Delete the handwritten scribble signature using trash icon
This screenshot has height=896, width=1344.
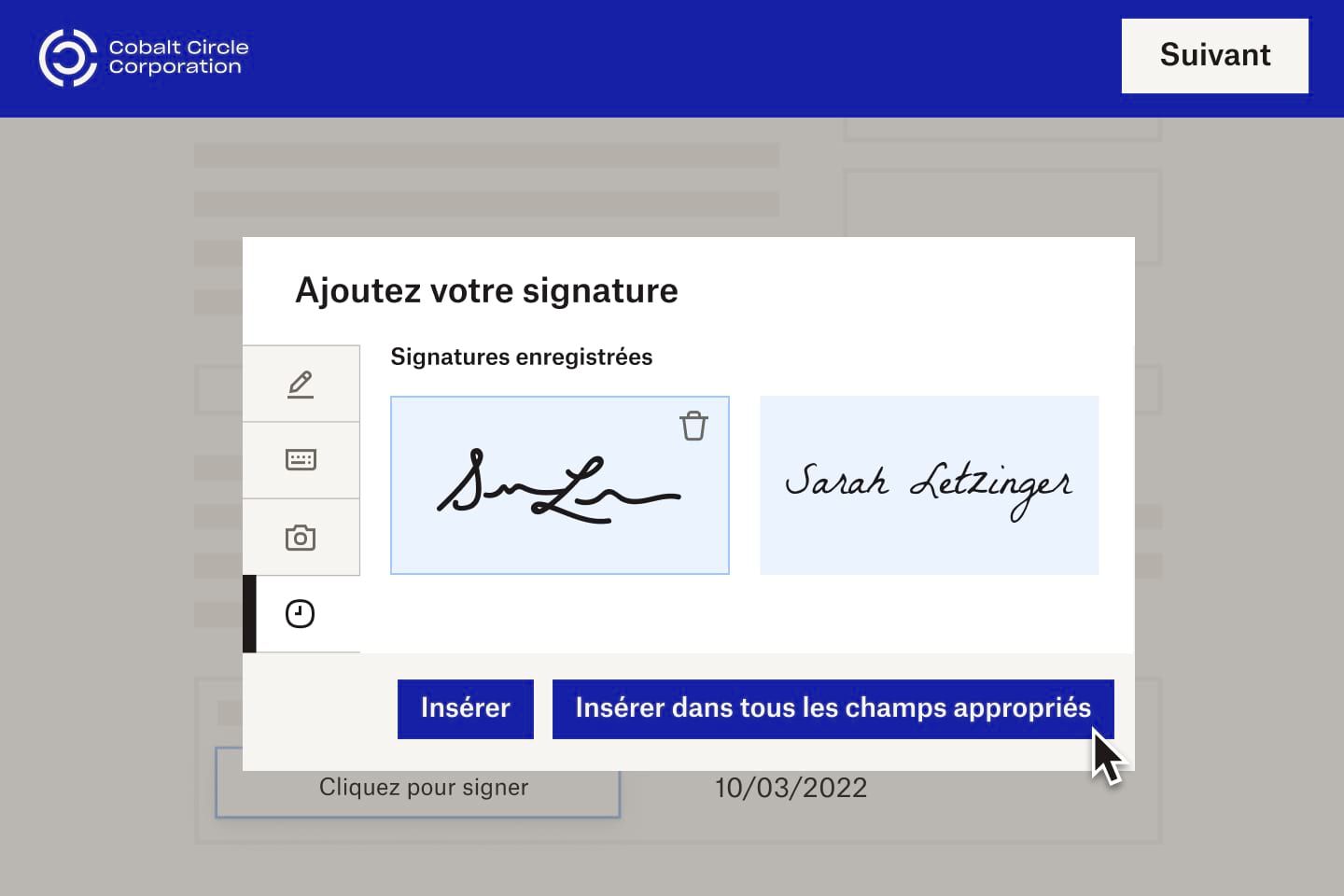coord(693,426)
